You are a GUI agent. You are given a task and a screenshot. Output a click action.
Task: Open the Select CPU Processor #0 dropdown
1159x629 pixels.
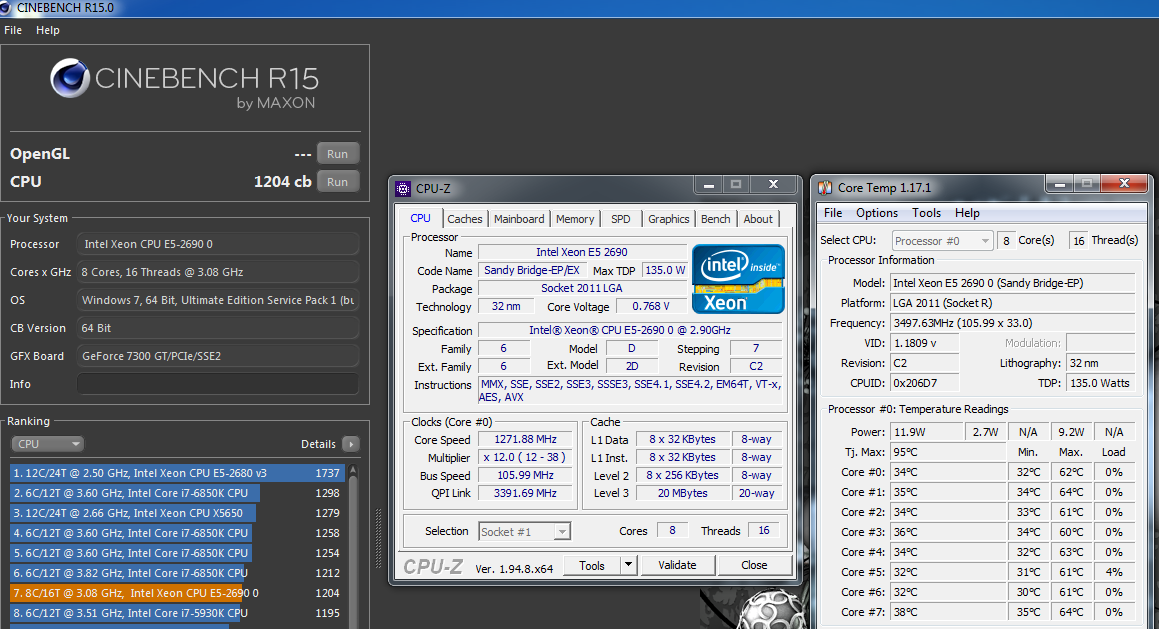(942, 241)
